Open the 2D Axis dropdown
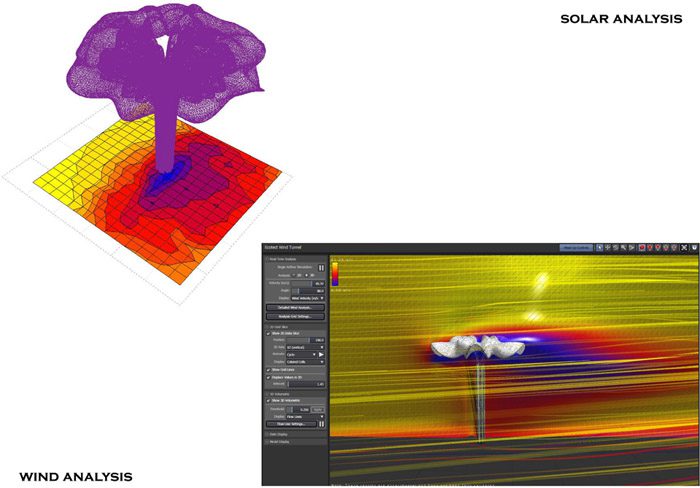This screenshot has height=488, width=700. pos(304,347)
